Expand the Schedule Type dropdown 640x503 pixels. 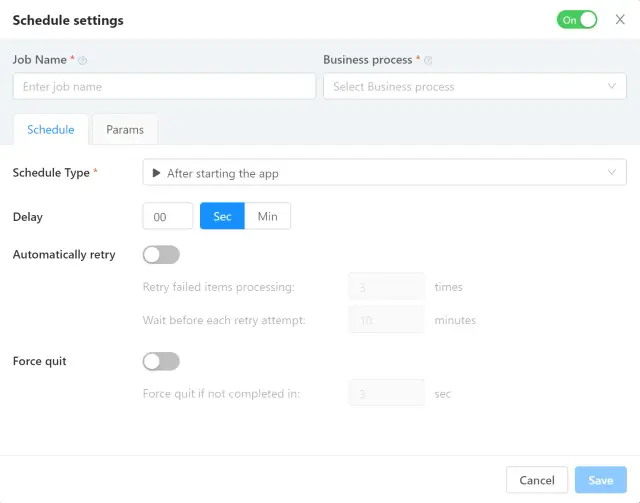click(x=385, y=173)
